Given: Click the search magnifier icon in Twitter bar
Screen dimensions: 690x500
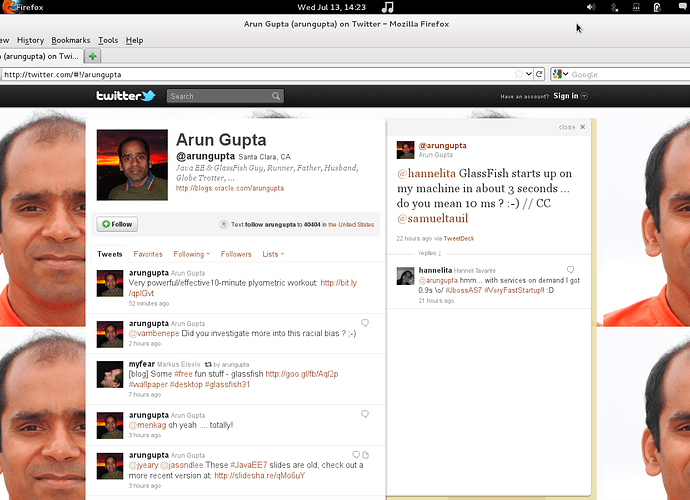Looking at the screenshot, I should [x=275, y=96].
